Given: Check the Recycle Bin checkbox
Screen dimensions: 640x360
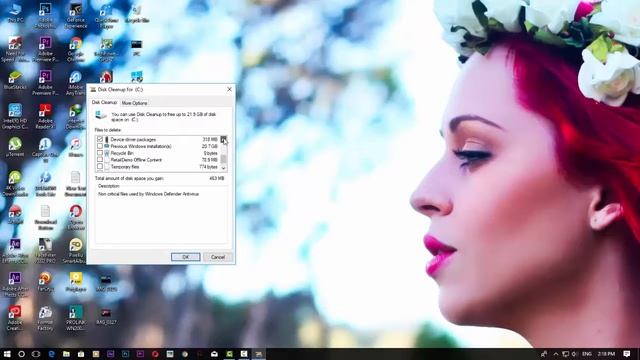Looking at the screenshot, I should pyautogui.click(x=100, y=153).
